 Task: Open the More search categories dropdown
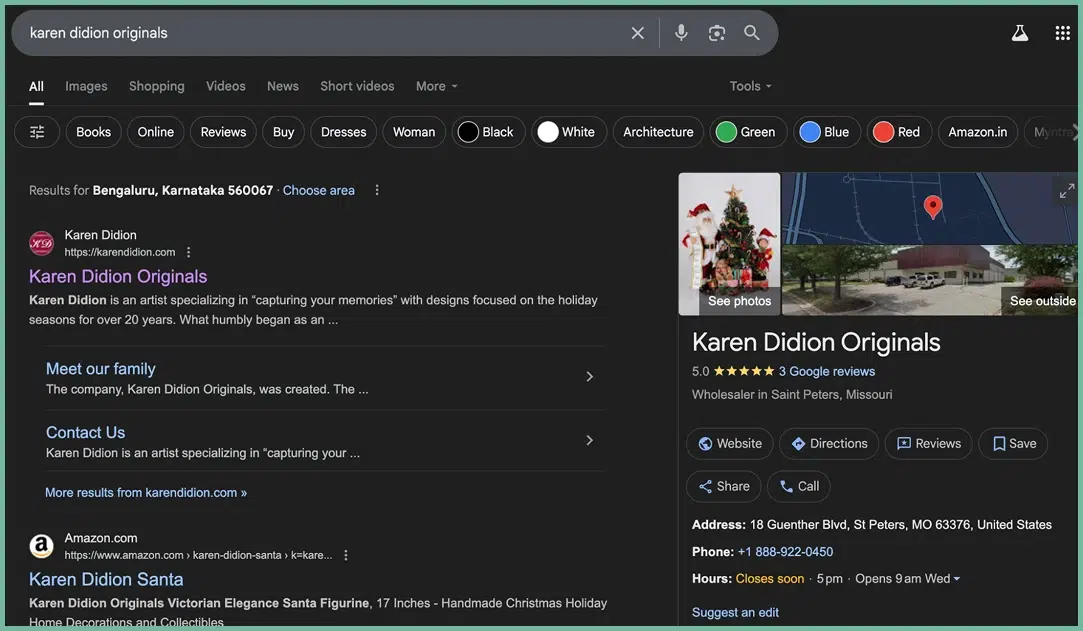(x=436, y=86)
